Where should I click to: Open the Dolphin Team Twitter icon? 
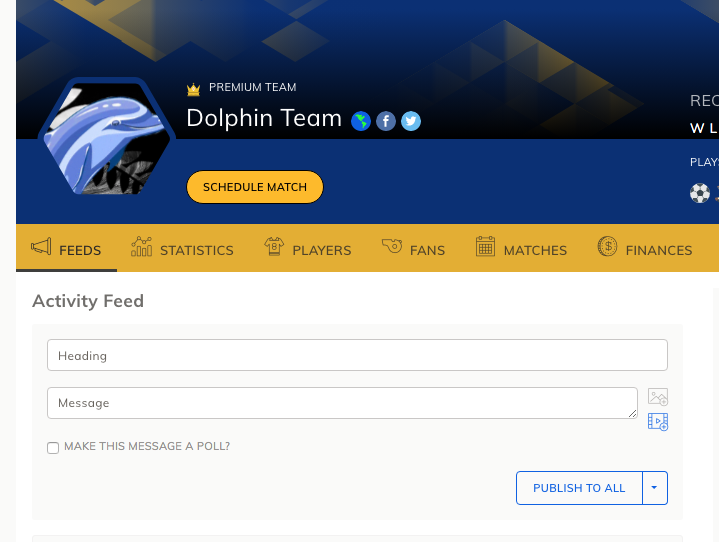pos(411,122)
